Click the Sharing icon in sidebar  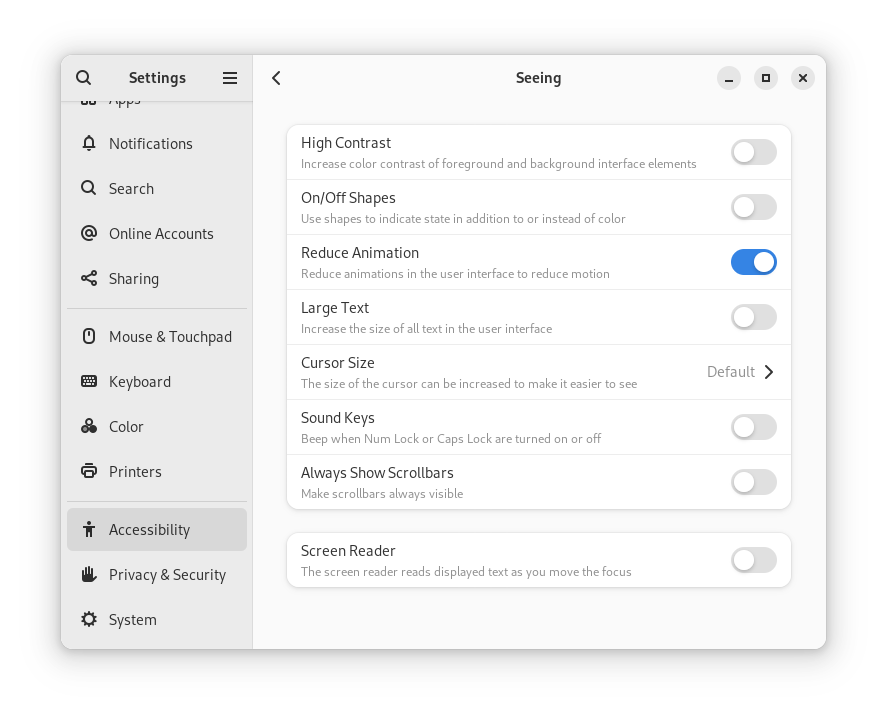[x=89, y=278]
